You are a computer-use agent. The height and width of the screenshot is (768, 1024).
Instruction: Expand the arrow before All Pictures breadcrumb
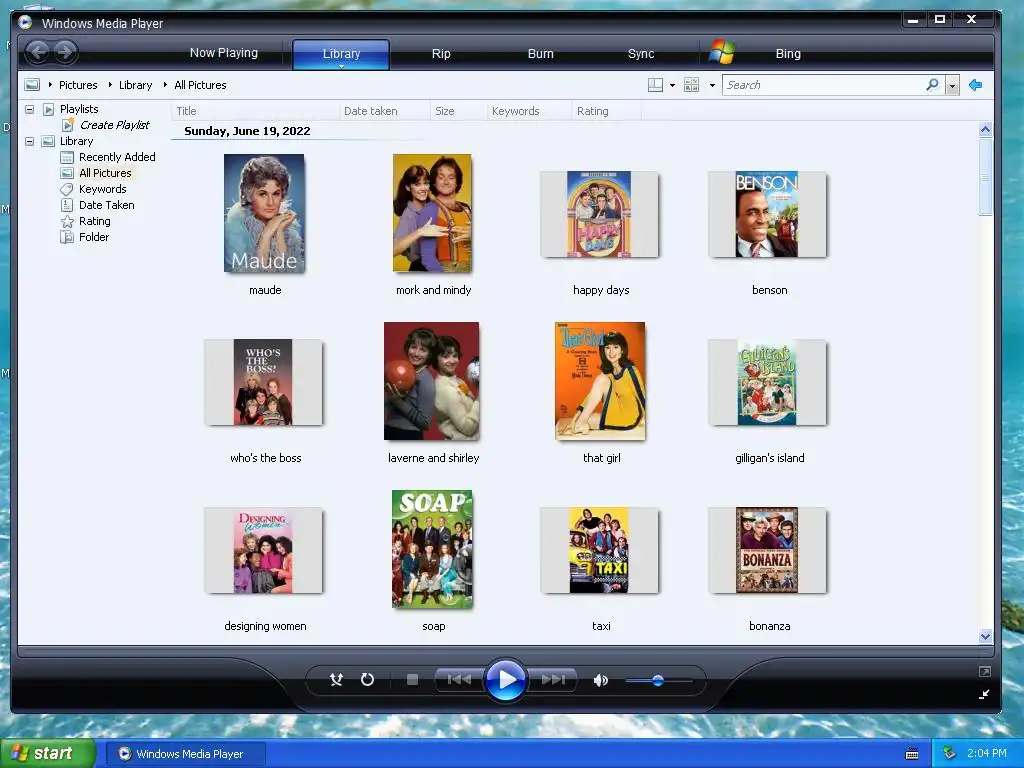[x=165, y=85]
